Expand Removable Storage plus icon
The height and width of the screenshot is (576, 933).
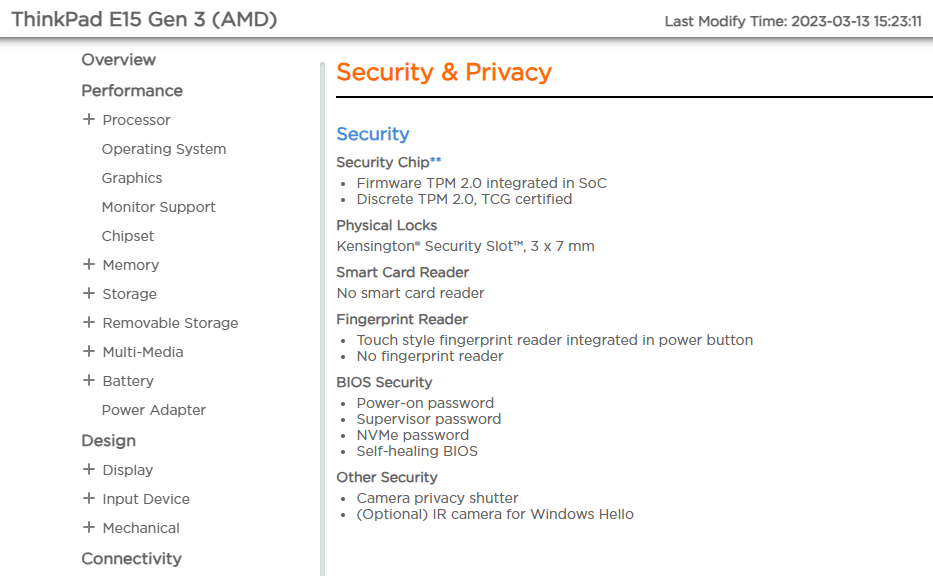(89, 322)
